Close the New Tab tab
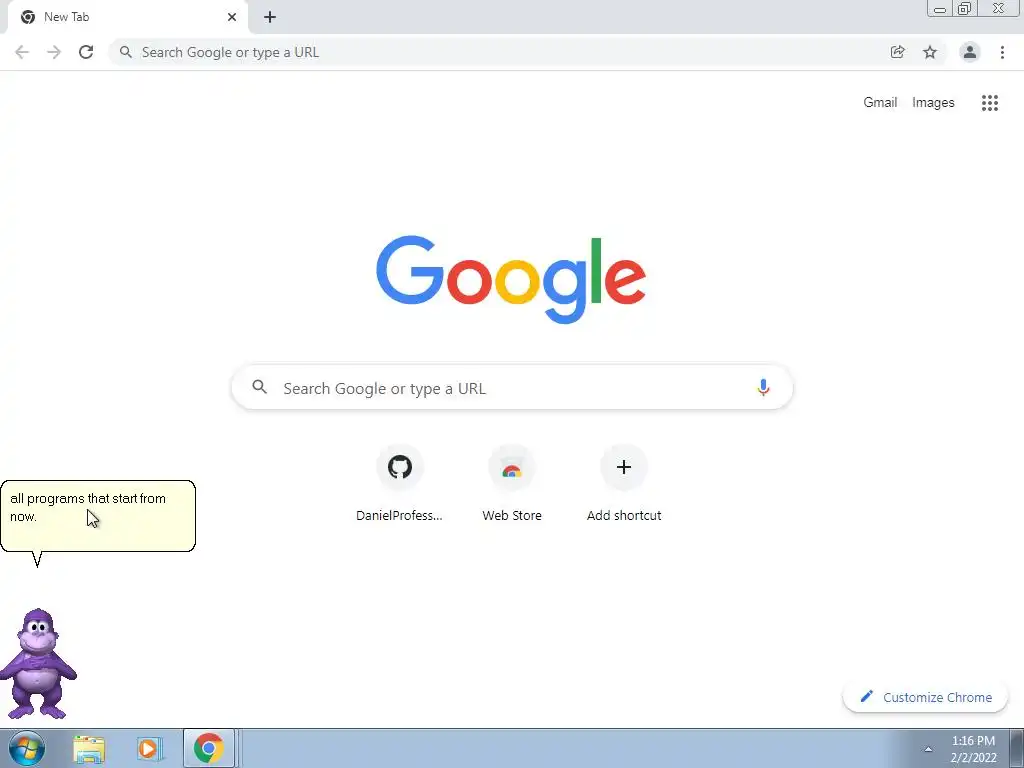 tap(232, 17)
